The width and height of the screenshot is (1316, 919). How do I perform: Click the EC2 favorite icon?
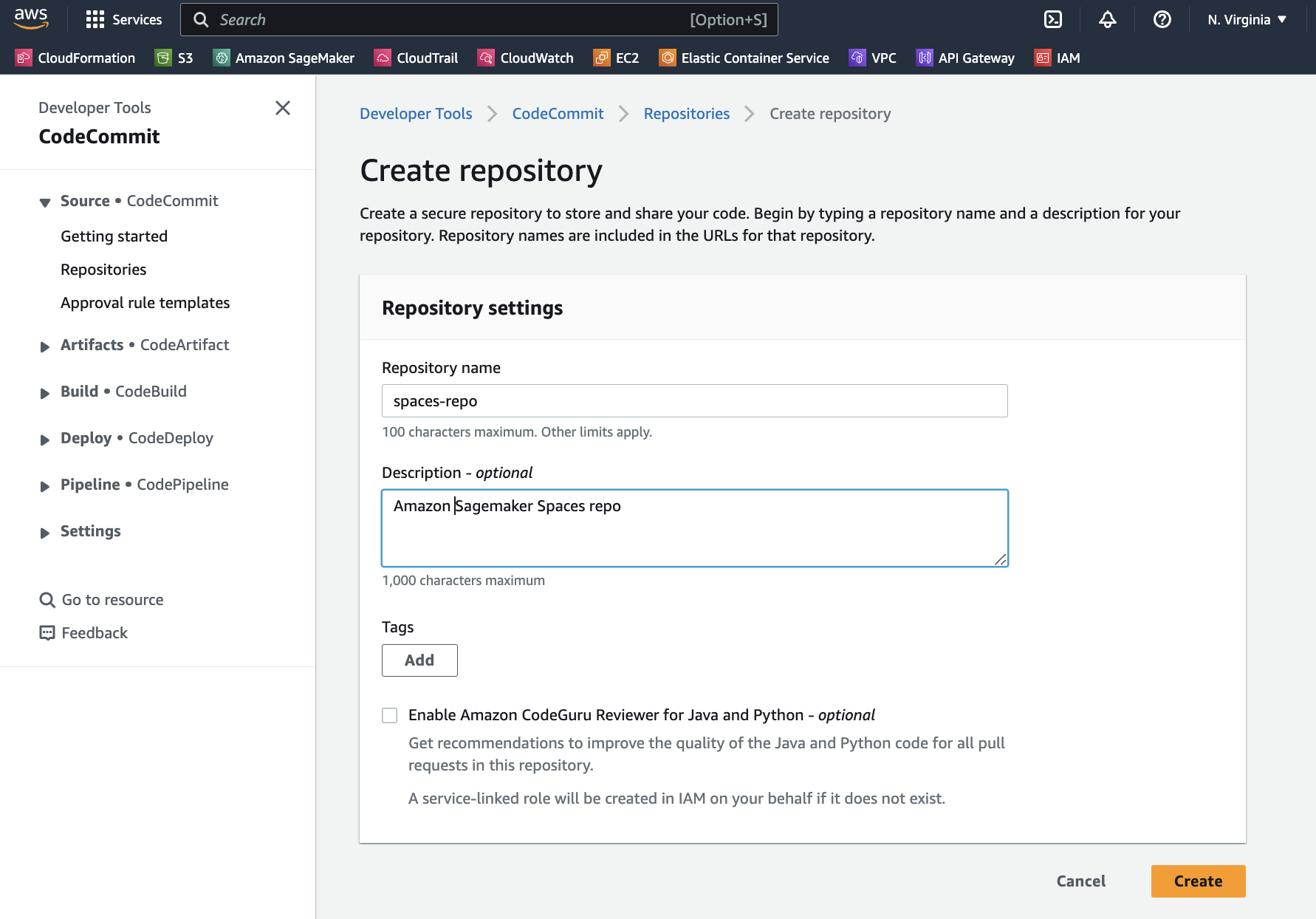(x=602, y=58)
